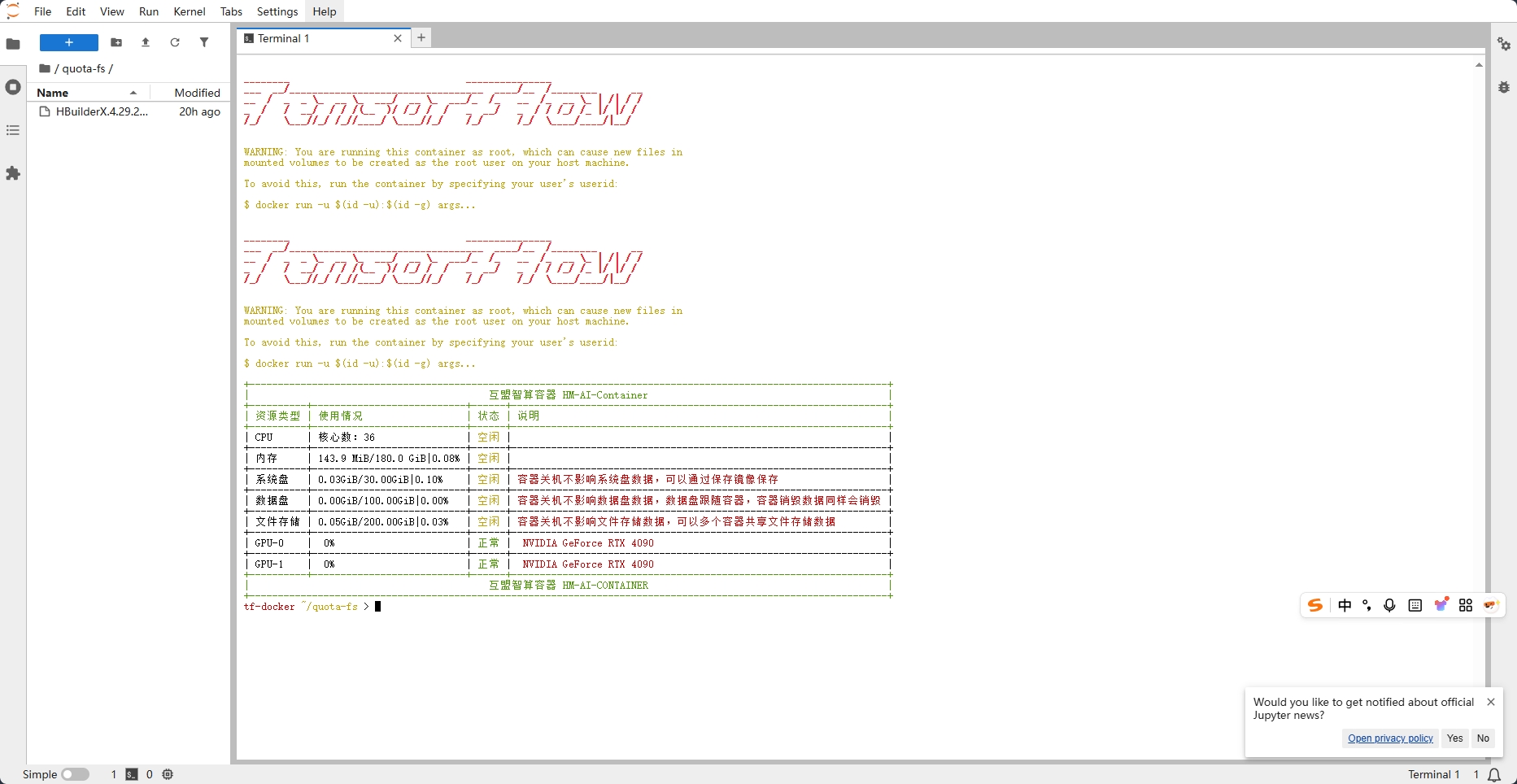Toggle the IME punctuation mode icon
This screenshot has width=1517, height=784.
(x=1367, y=605)
